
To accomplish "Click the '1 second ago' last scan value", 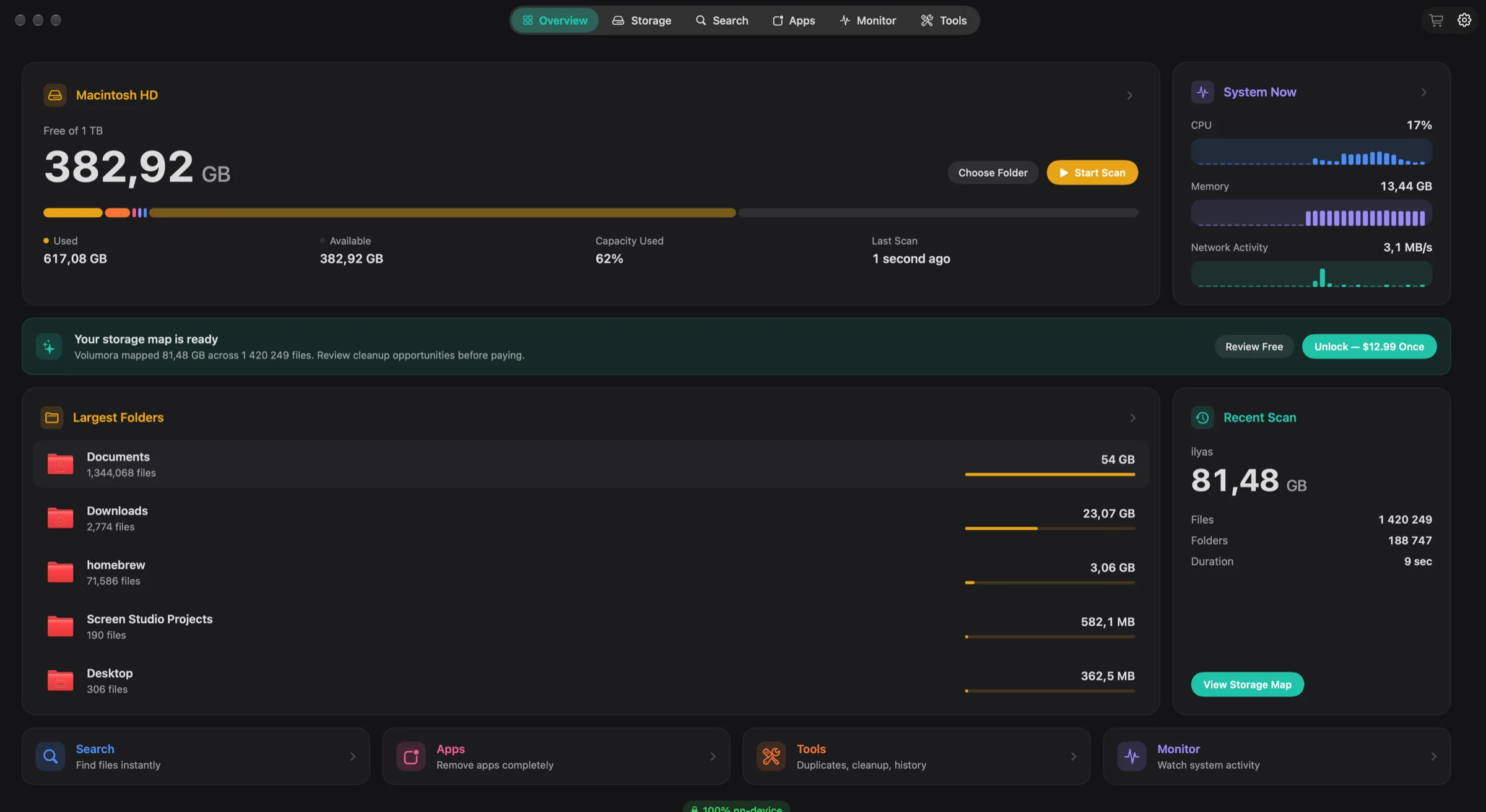I will click(x=911, y=259).
